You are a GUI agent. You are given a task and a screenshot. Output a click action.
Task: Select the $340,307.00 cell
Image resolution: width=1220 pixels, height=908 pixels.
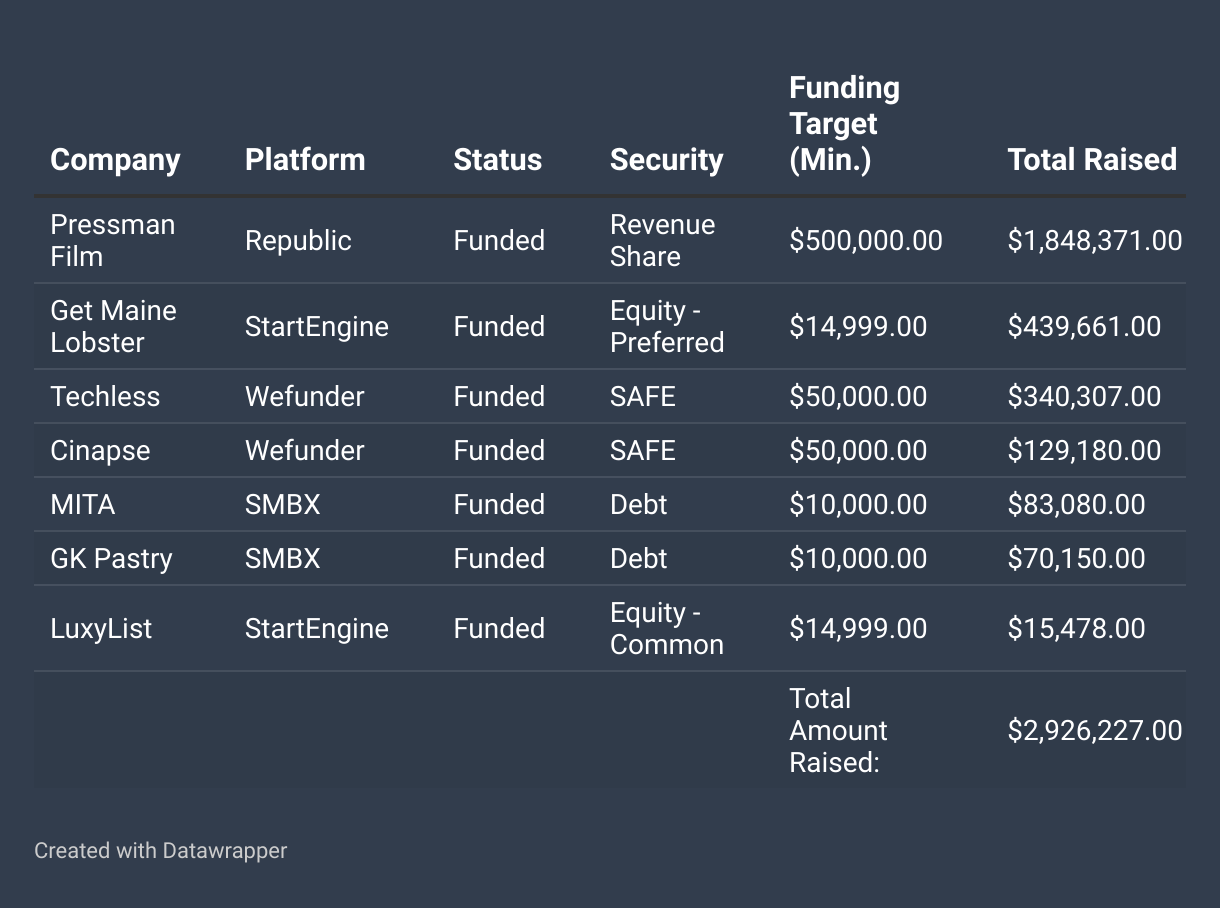[1084, 396]
